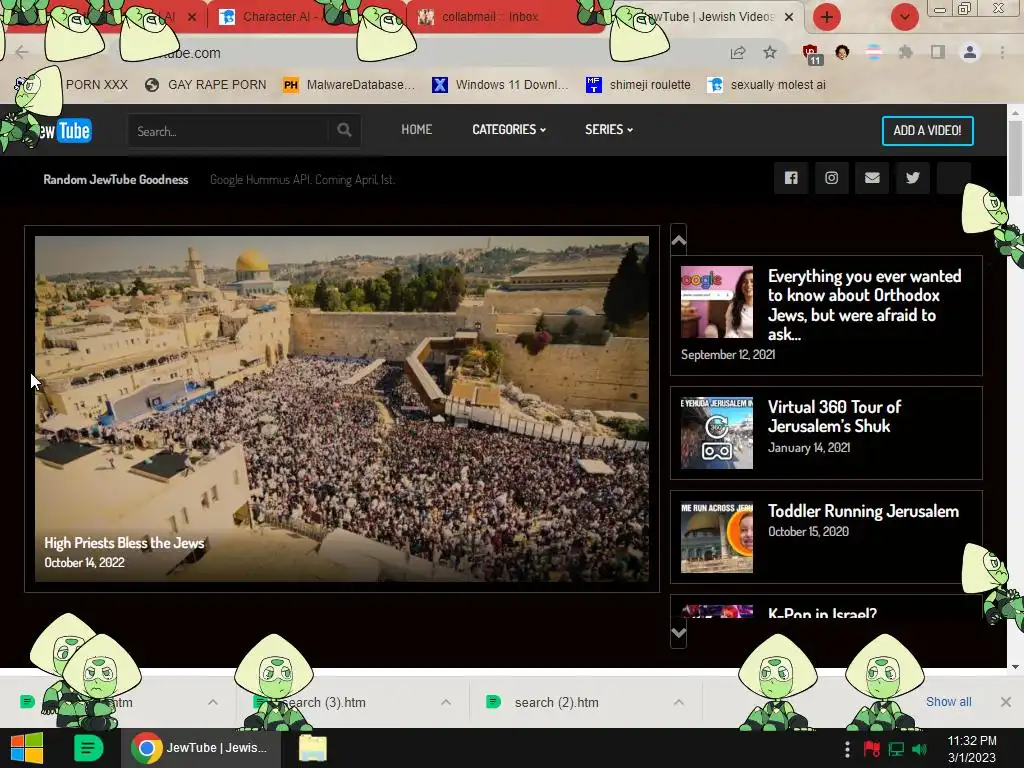Click the network tray icon
1024x768 pixels.
pyautogui.click(x=896, y=749)
